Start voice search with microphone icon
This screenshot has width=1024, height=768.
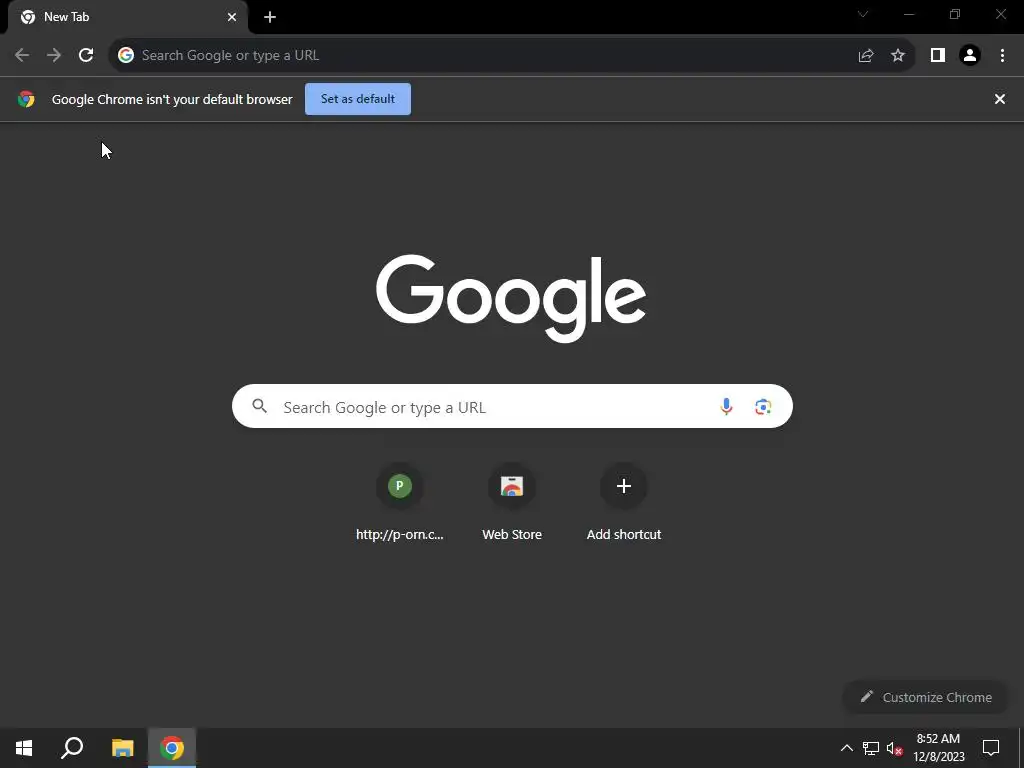[726, 407]
